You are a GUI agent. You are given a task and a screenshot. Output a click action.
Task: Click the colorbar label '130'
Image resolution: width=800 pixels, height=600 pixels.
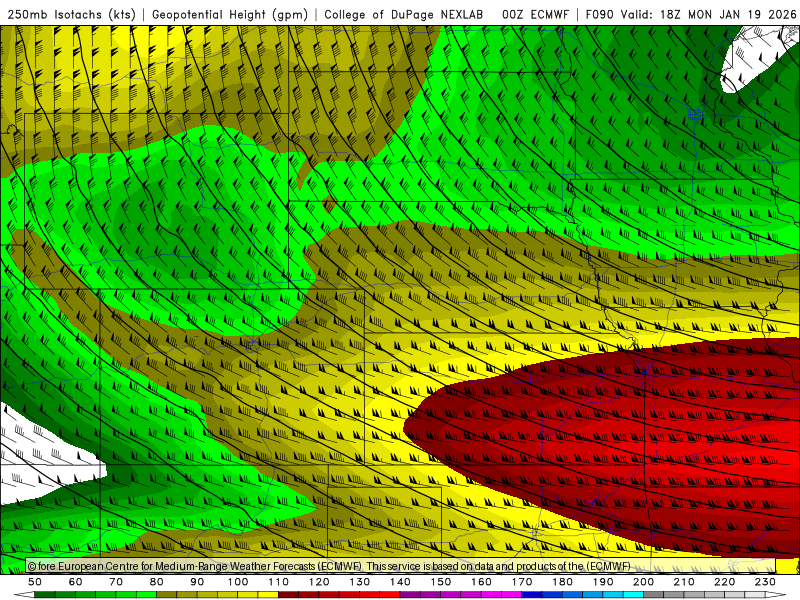[x=359, y=582]
